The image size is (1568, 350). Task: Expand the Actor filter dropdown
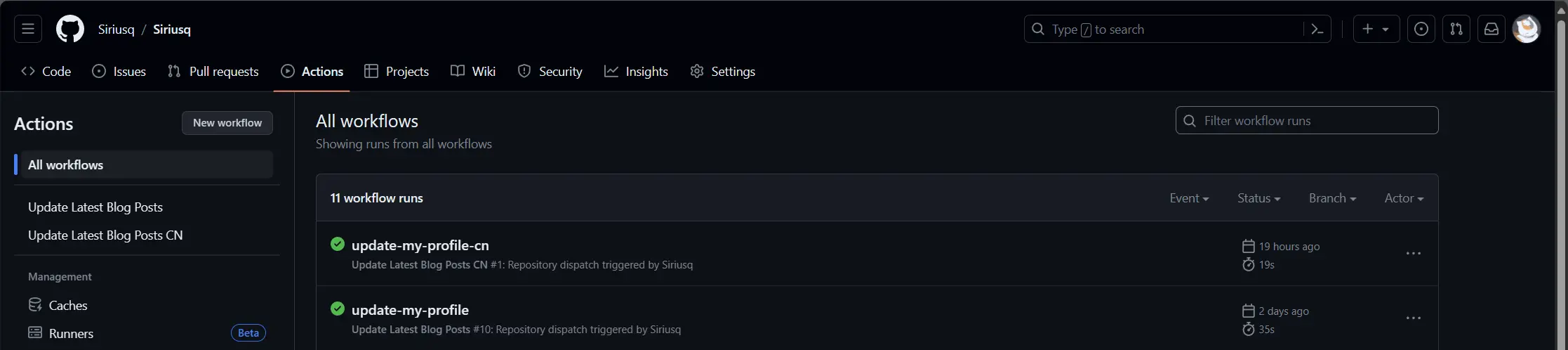click(1404, 198)
